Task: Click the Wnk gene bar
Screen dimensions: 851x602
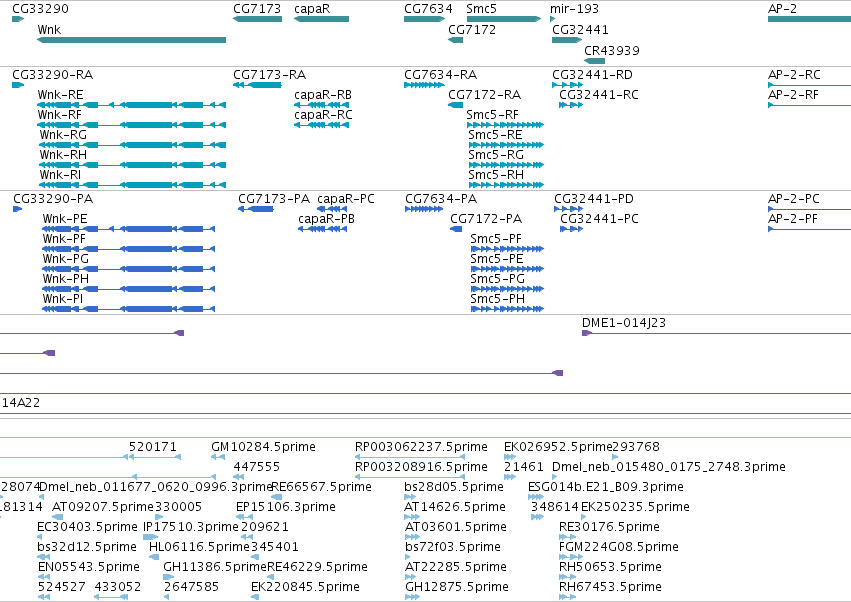Action: (131, 40)
